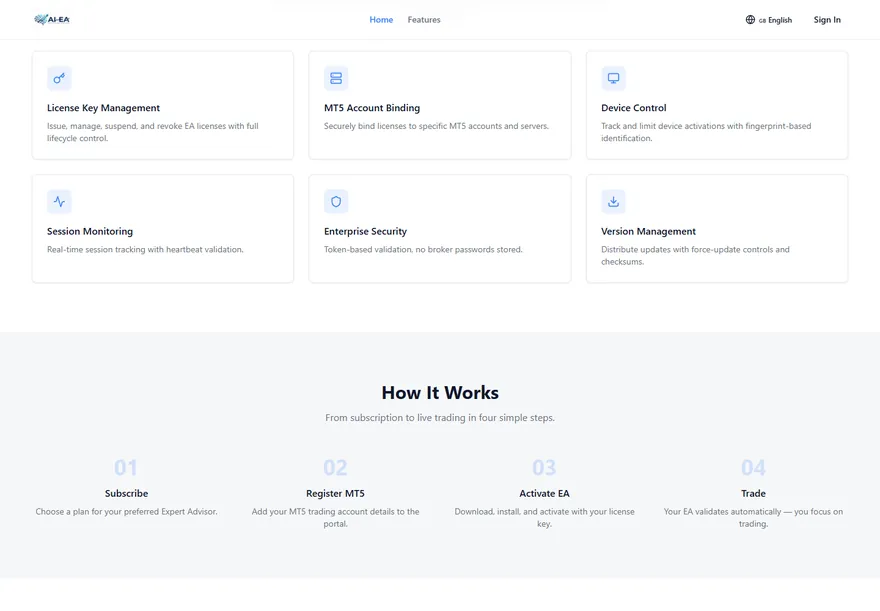This screenshot has width=880, height=611.
Task: Click the 'From subscription to live trading' subtitle
Action: (x=440, y=417)
